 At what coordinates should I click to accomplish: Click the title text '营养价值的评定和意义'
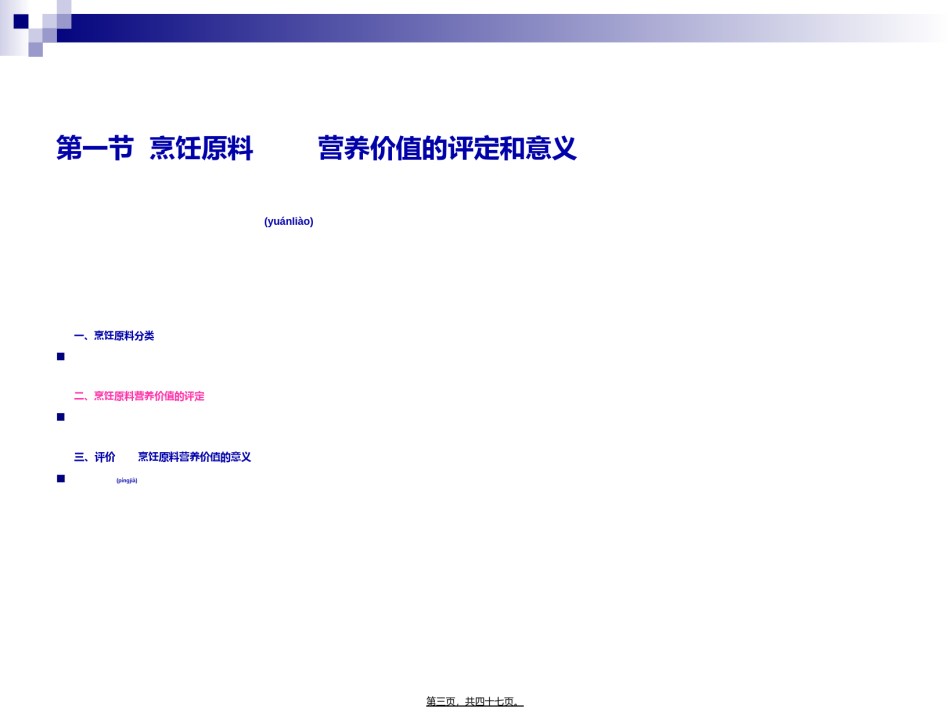pos(447,148)
